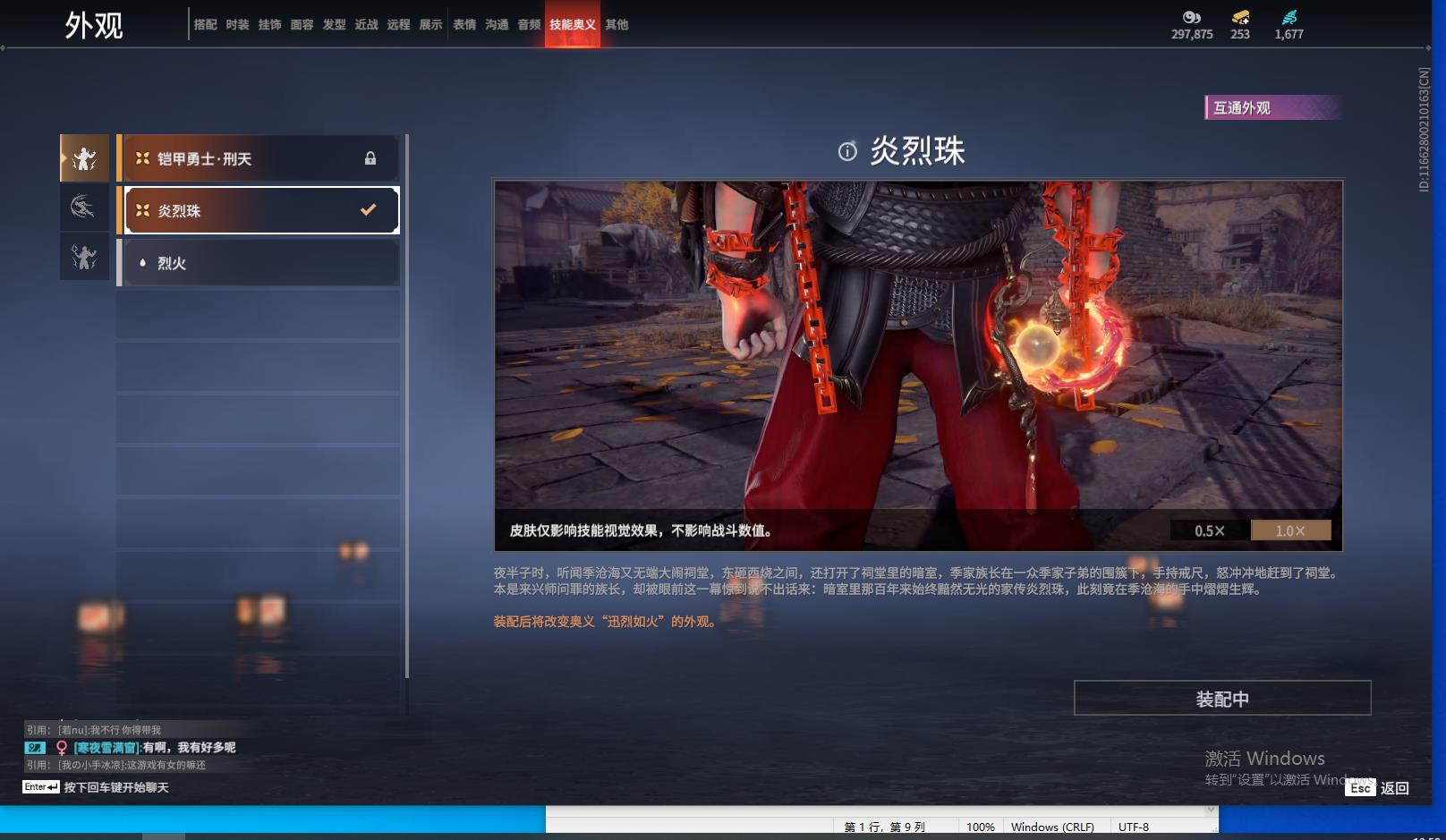
Task: Click the pink female gender icon in chat
Action: click(x=62, y=748)
